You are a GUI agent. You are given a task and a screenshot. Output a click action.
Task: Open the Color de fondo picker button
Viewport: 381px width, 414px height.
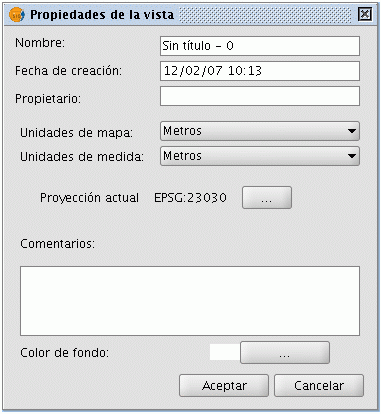(285, 352)
